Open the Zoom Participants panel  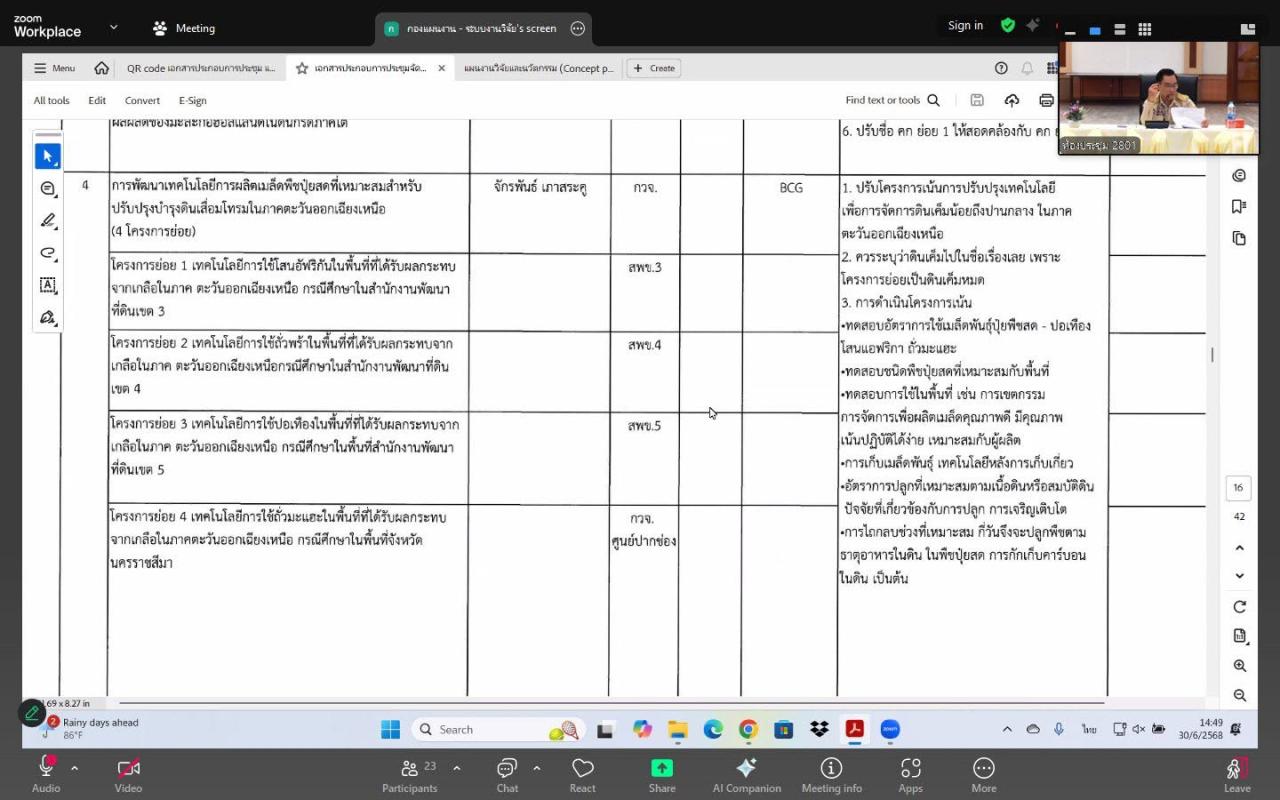tap(410, 773)
